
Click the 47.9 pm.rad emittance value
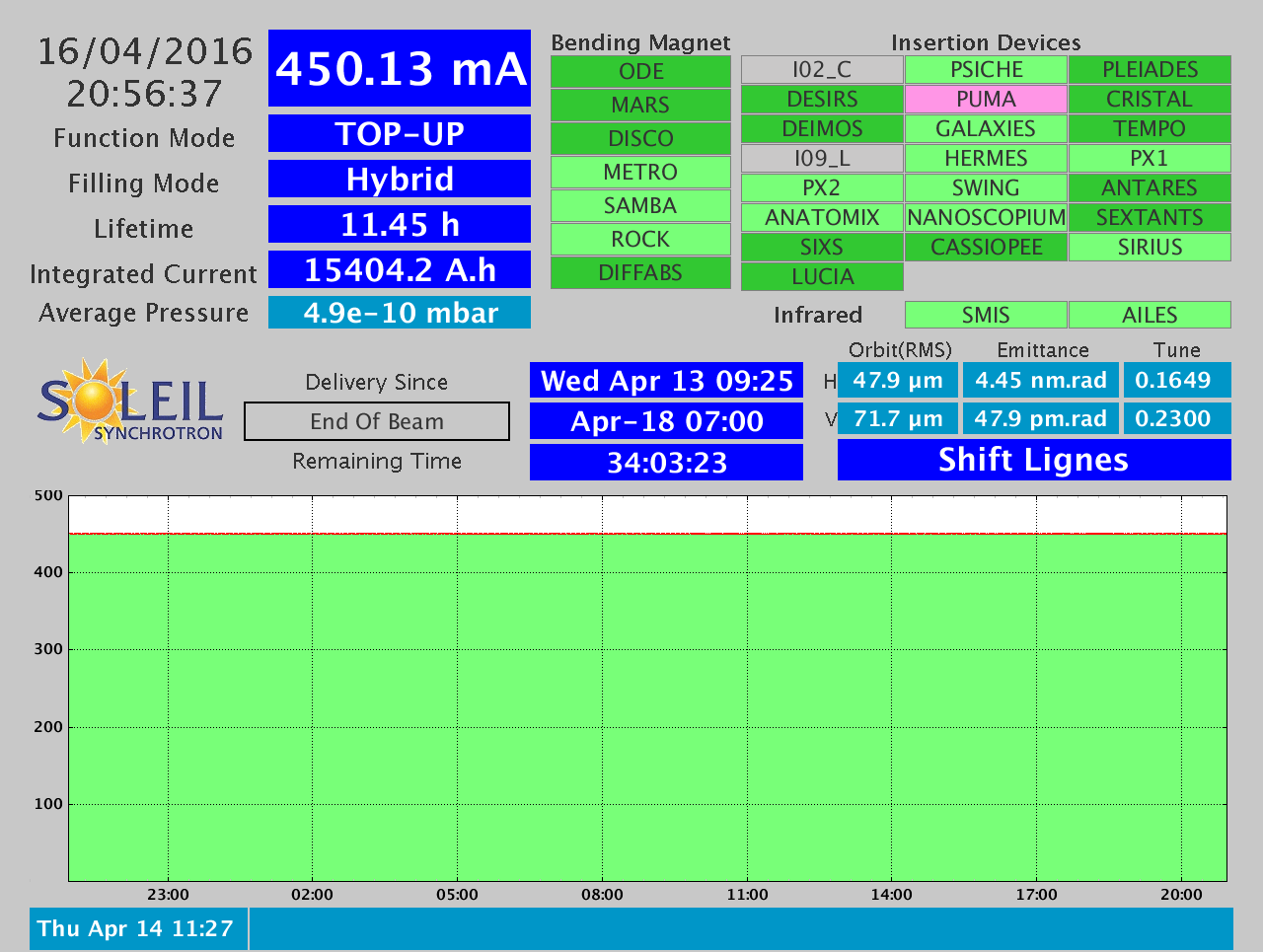click(1041, 418)
